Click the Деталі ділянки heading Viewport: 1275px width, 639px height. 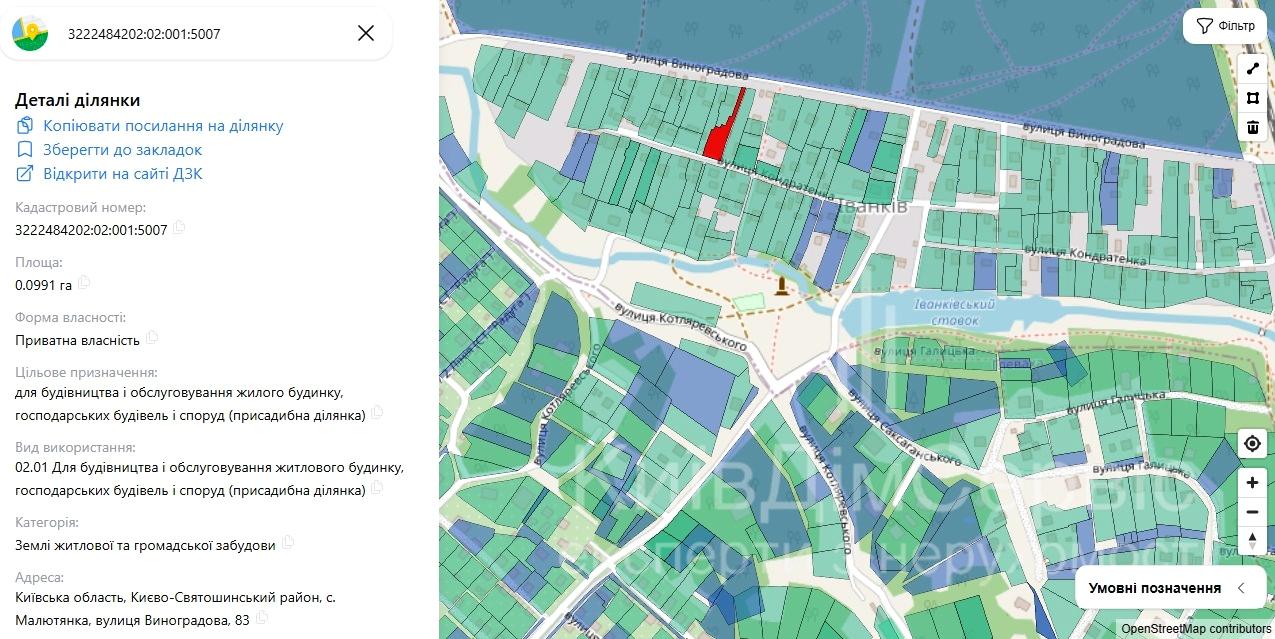click(x=78, y=100)
